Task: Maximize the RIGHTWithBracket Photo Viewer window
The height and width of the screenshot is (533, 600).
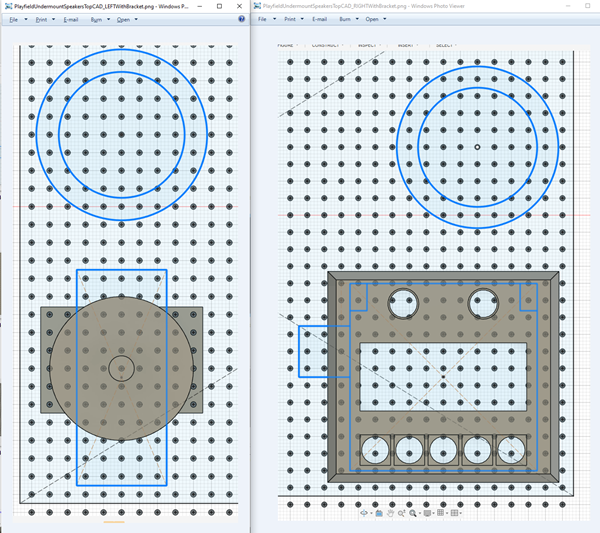Action: (x=587, y=6)
